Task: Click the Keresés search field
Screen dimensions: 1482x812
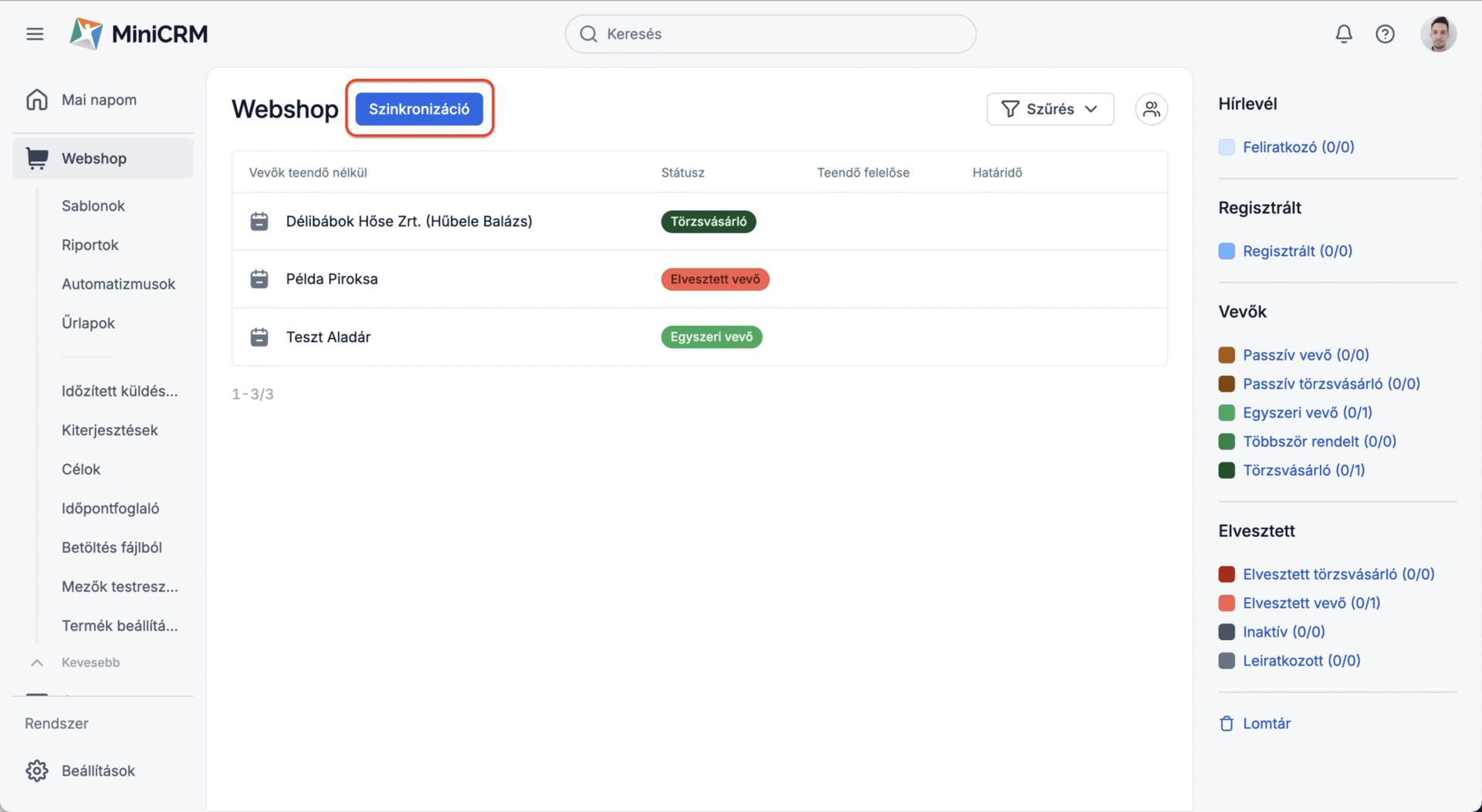Action: coord(770,34)
